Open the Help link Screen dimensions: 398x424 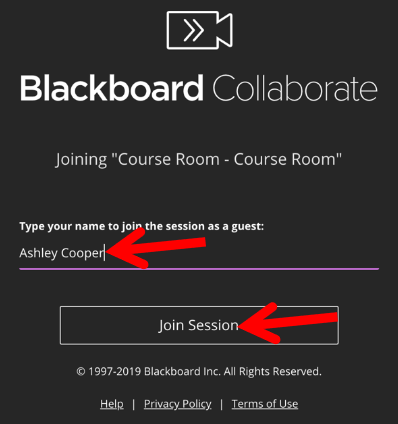(112, 404)
